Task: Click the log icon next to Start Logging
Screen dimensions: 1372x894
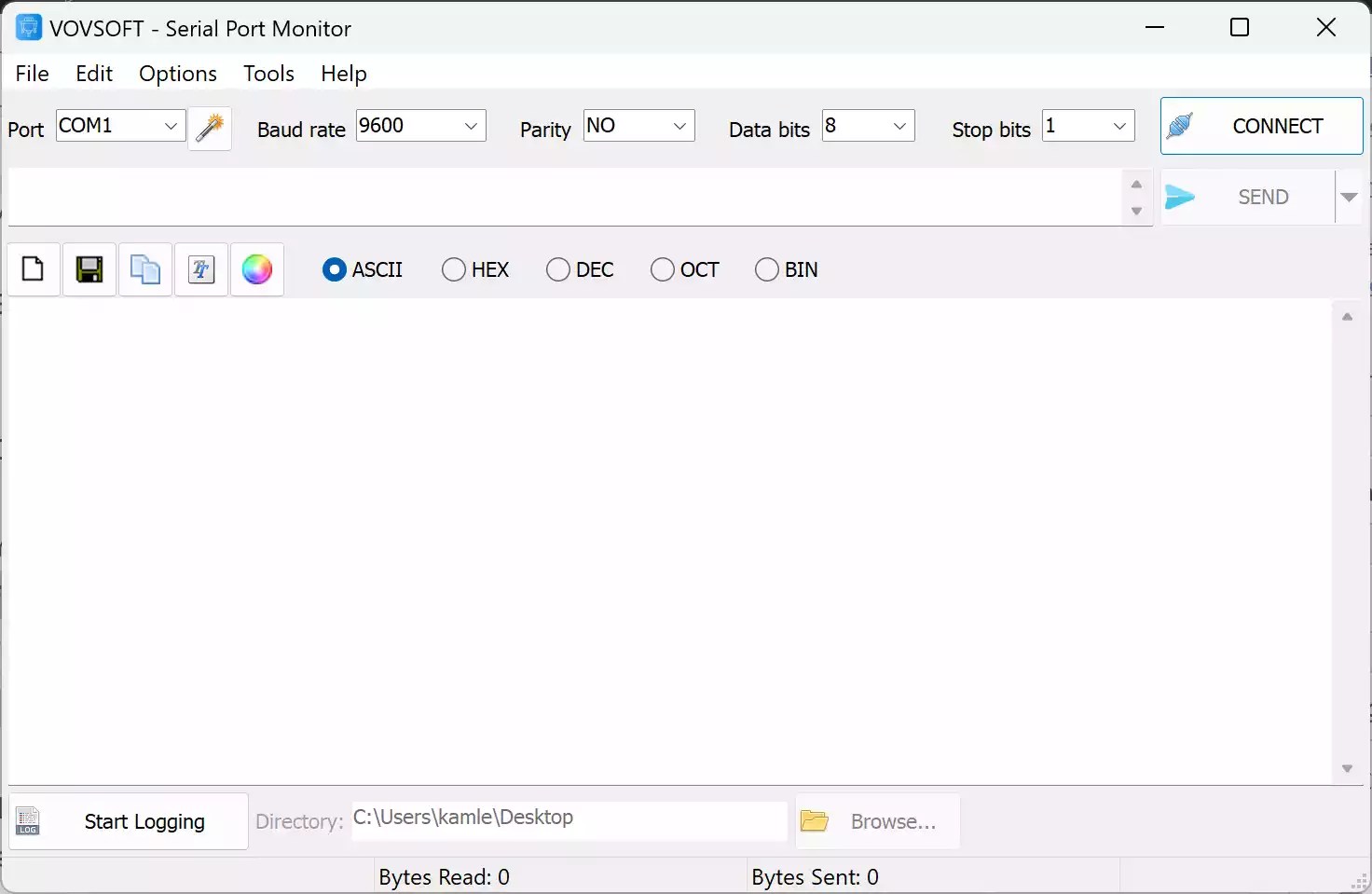Action: [x=28, y=821]
